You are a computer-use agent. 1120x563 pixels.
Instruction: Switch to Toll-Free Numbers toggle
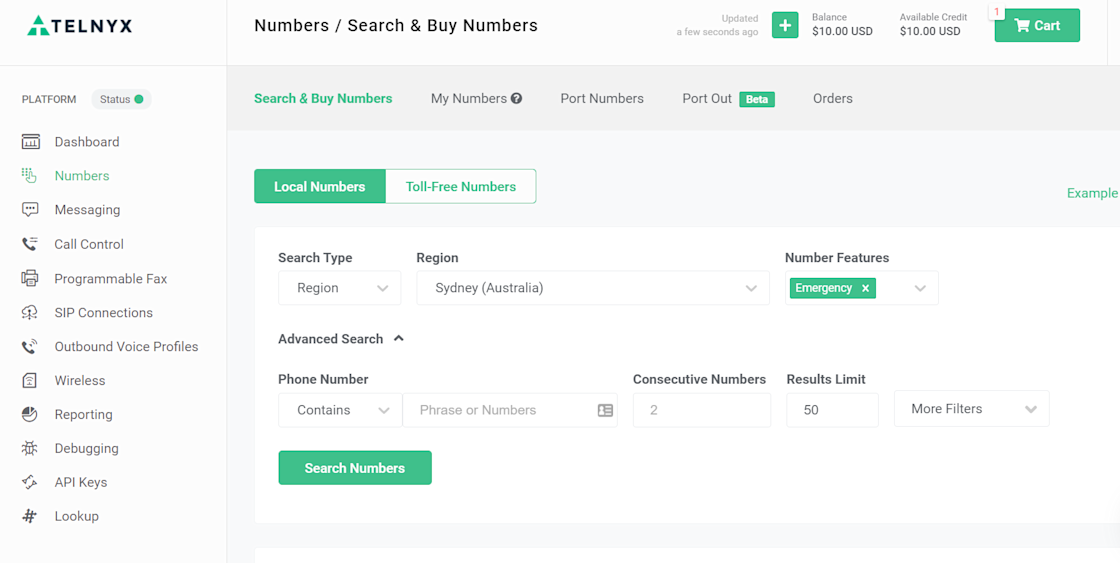pyautogui.click(x=461, y=186)
